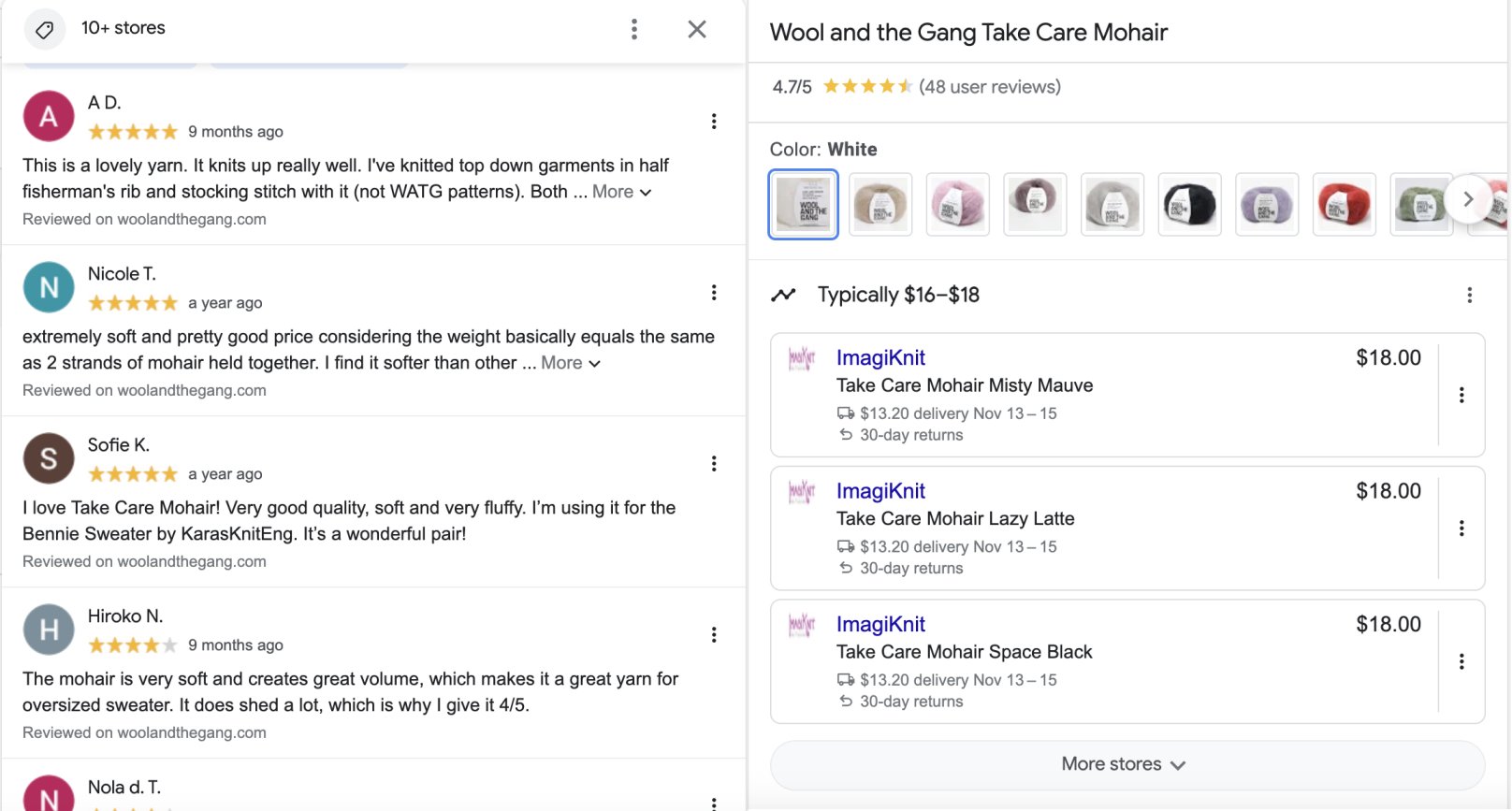
Task: Select the beige yarn color swatch
Action: click(880, 204)
